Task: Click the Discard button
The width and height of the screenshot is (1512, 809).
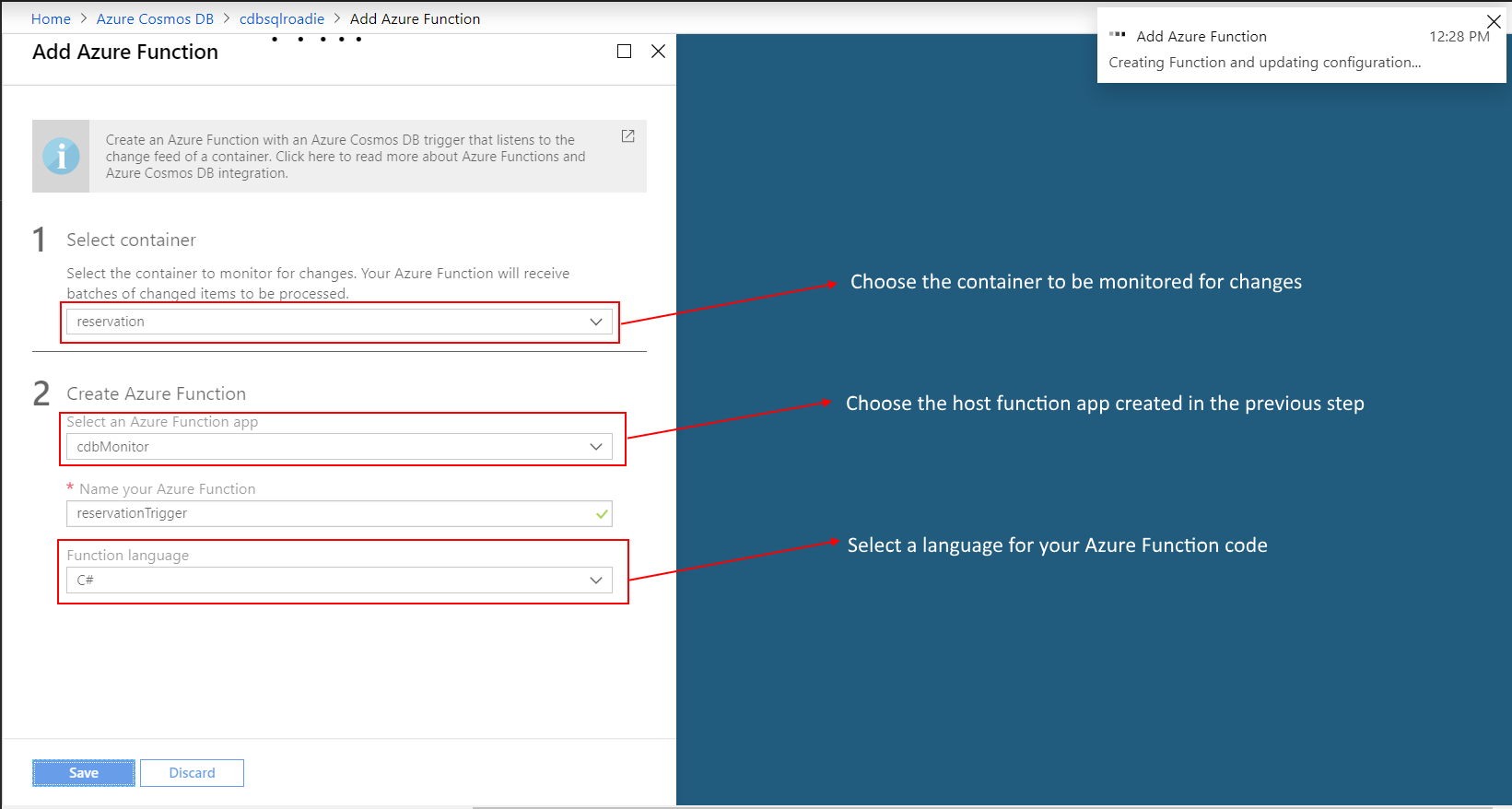Action: pyautogui.click(x=192, y=773)
